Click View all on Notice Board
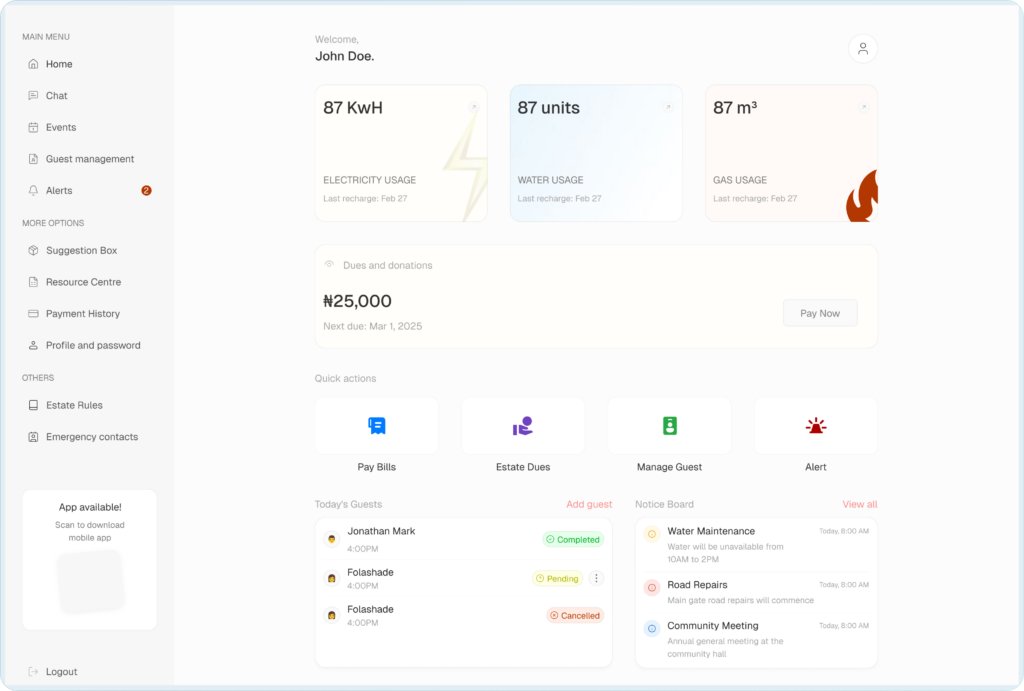 pyautogui.click(x=859, y=505)
